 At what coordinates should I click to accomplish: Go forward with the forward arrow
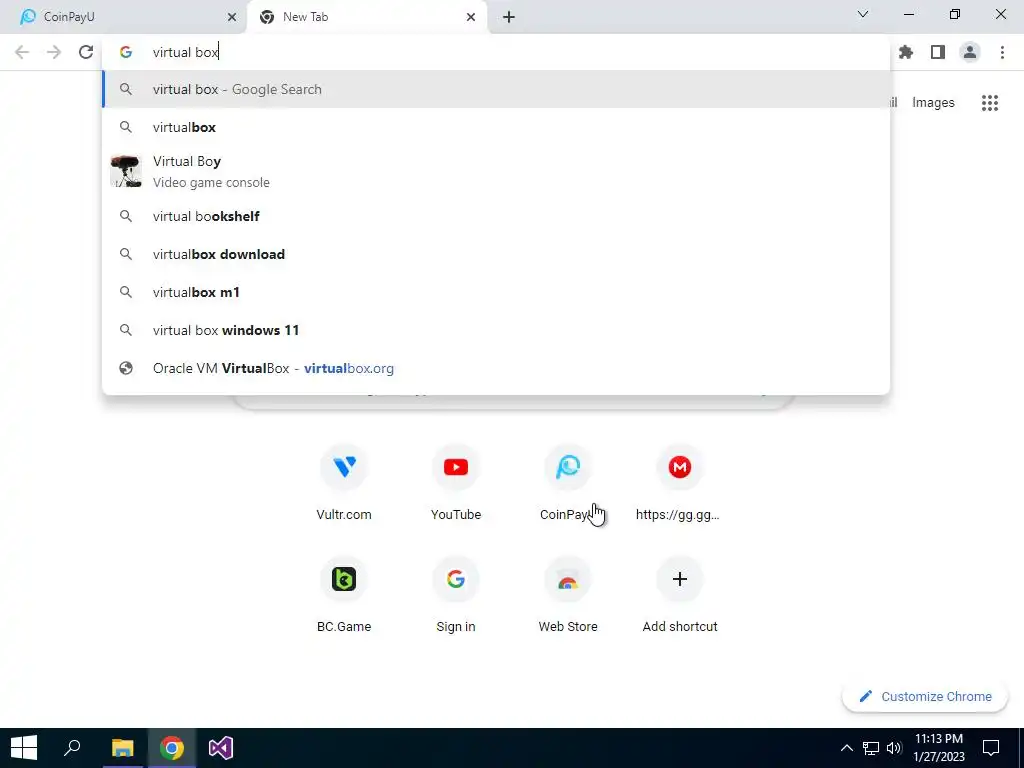[x=54, y=52]
